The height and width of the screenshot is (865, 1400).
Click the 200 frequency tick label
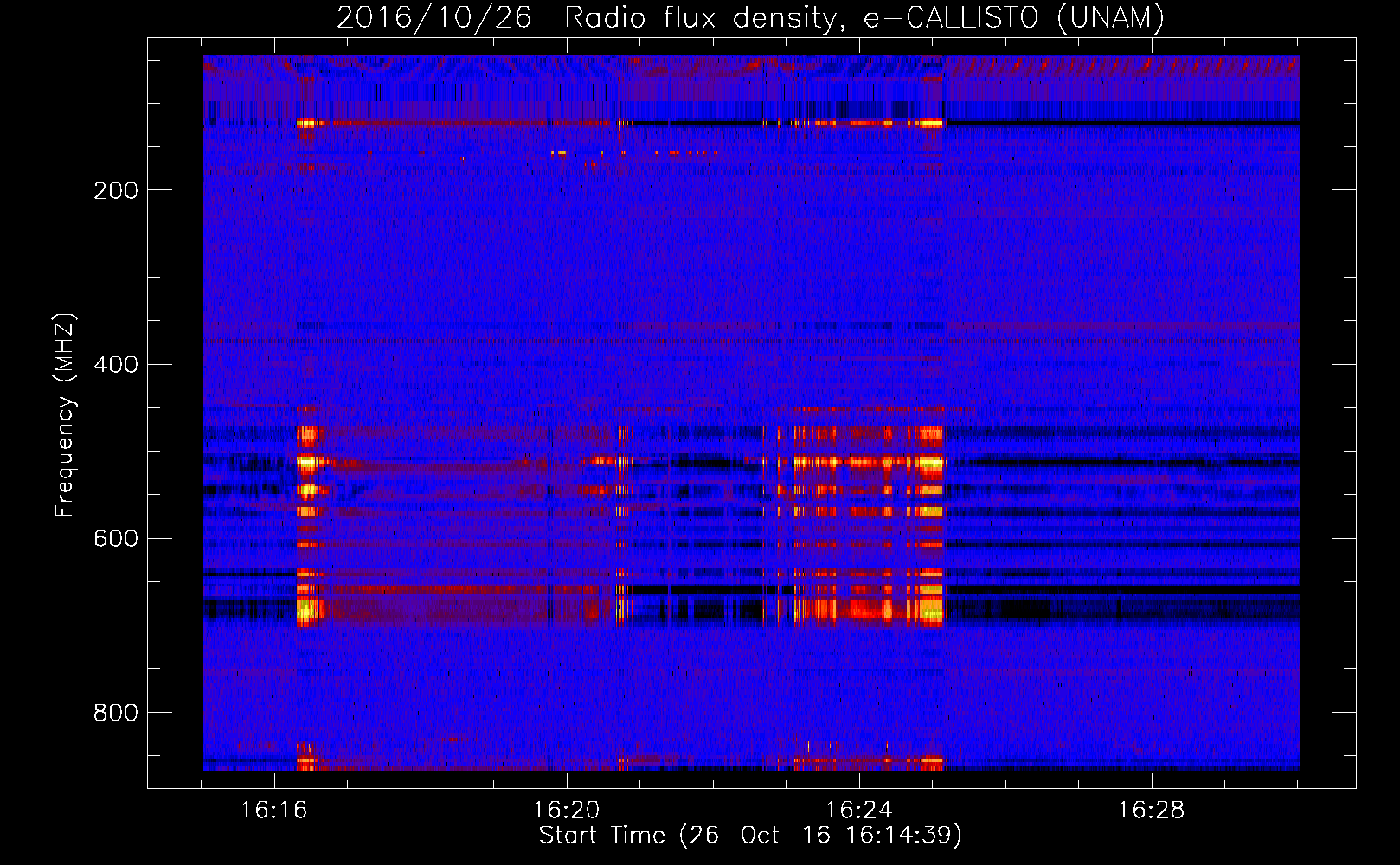point(116,190)
